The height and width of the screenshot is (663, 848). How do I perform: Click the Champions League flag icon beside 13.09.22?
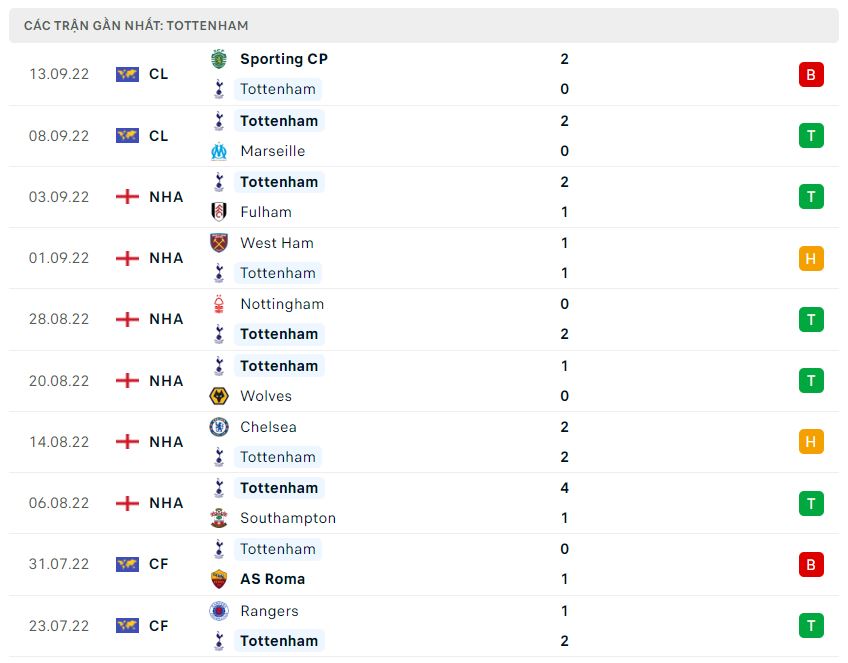tap(126, 73)
